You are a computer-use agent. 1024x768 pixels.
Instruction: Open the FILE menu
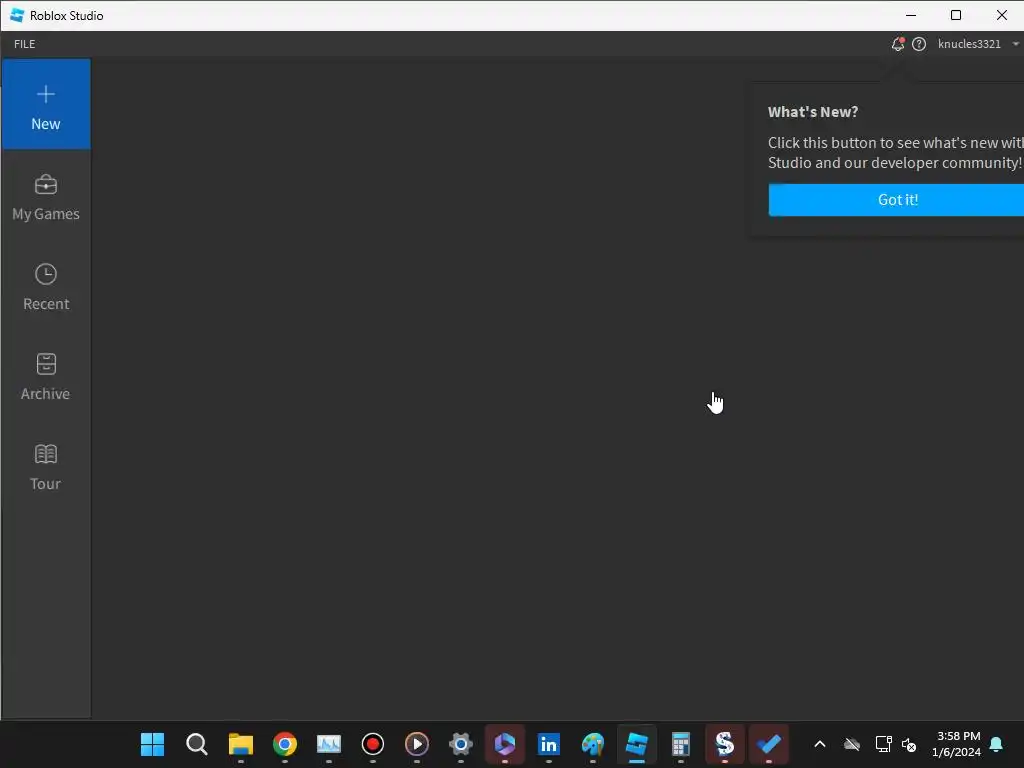click(25, 44)
